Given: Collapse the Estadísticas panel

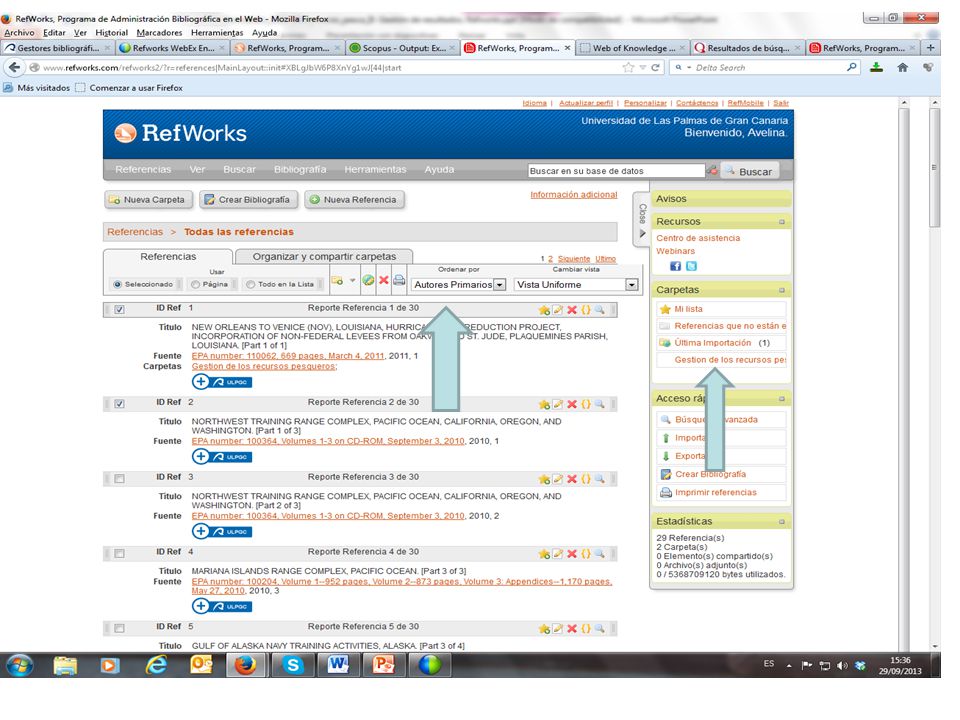Looking at the screenshot, I should tap(782, 522).
